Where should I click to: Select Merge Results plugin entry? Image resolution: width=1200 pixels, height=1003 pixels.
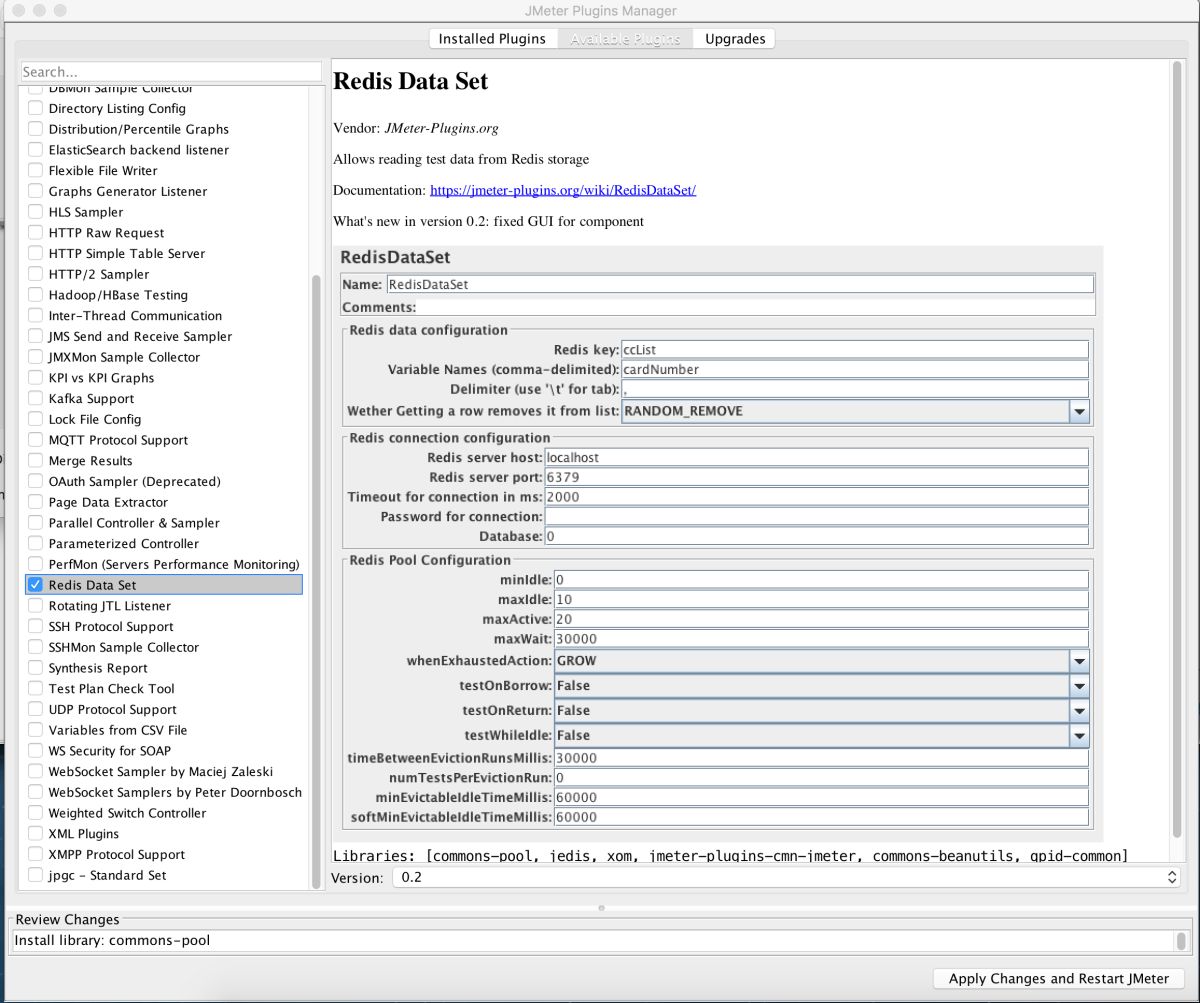point(90,461)
